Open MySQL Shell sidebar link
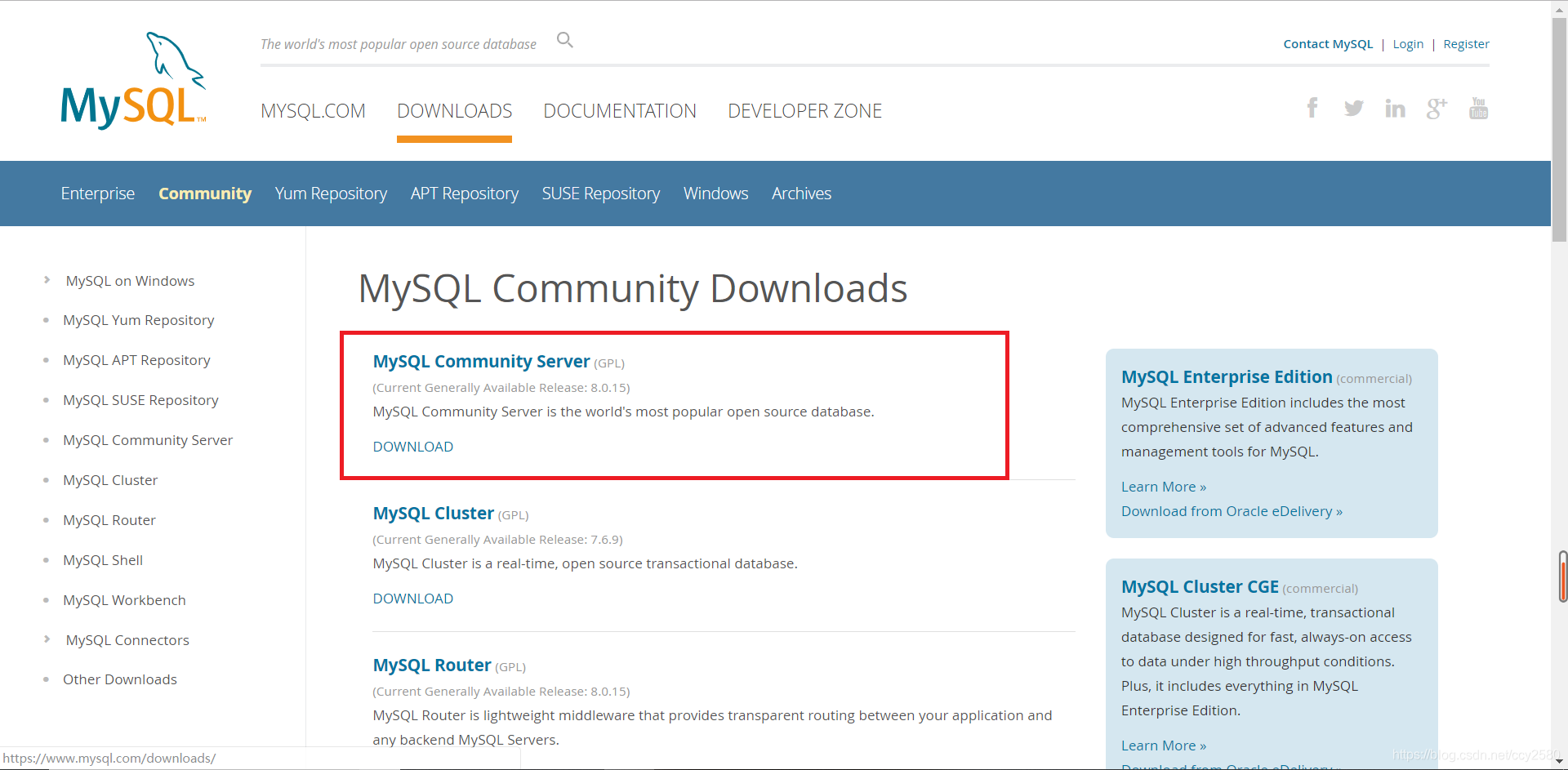 pos(103,560)
